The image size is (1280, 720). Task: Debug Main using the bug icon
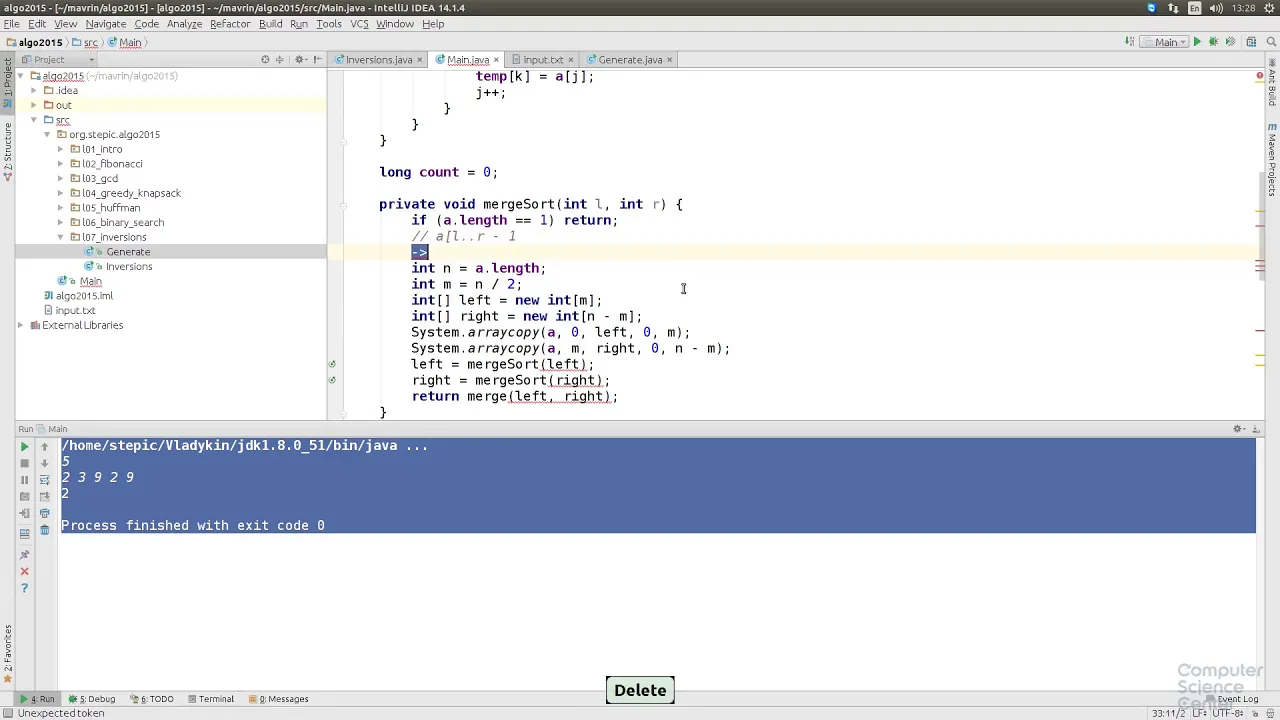coord(1213,42)
